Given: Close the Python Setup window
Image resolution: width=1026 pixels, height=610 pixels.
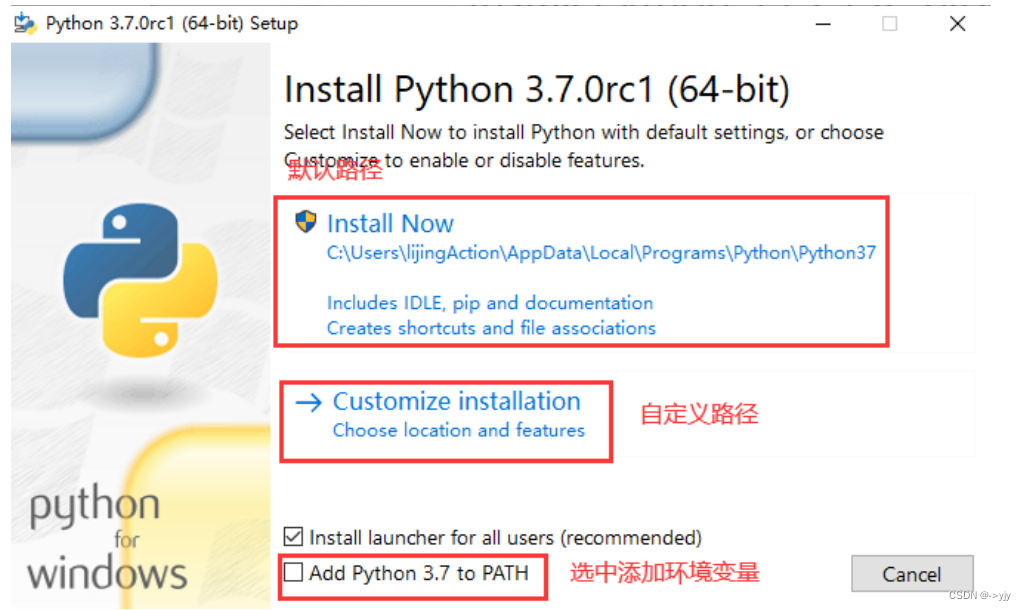Looking at the screenshot, I should click(957, 24).
